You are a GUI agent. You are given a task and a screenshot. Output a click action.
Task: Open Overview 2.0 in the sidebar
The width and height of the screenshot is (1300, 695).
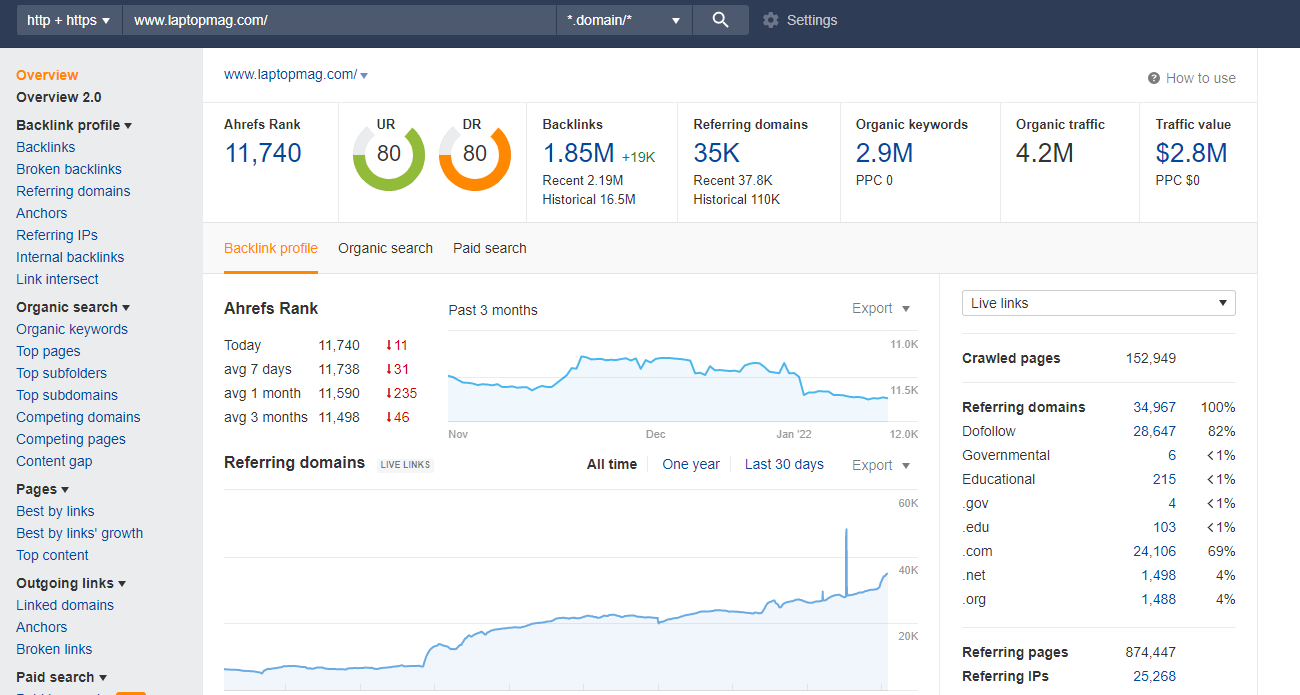[59, 97]
